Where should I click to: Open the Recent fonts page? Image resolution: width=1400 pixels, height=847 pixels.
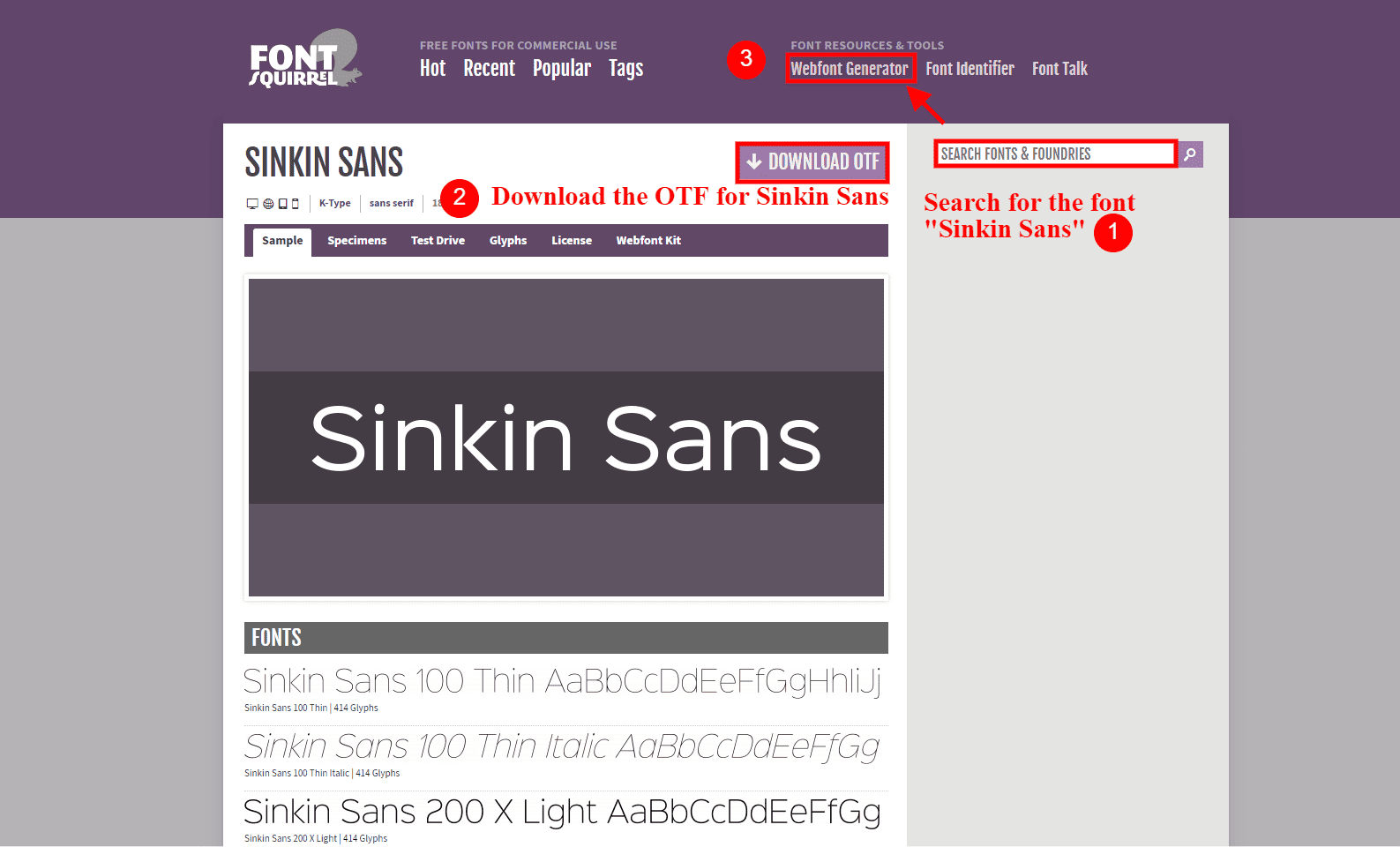pyautogui.click(x=489, y=68)
